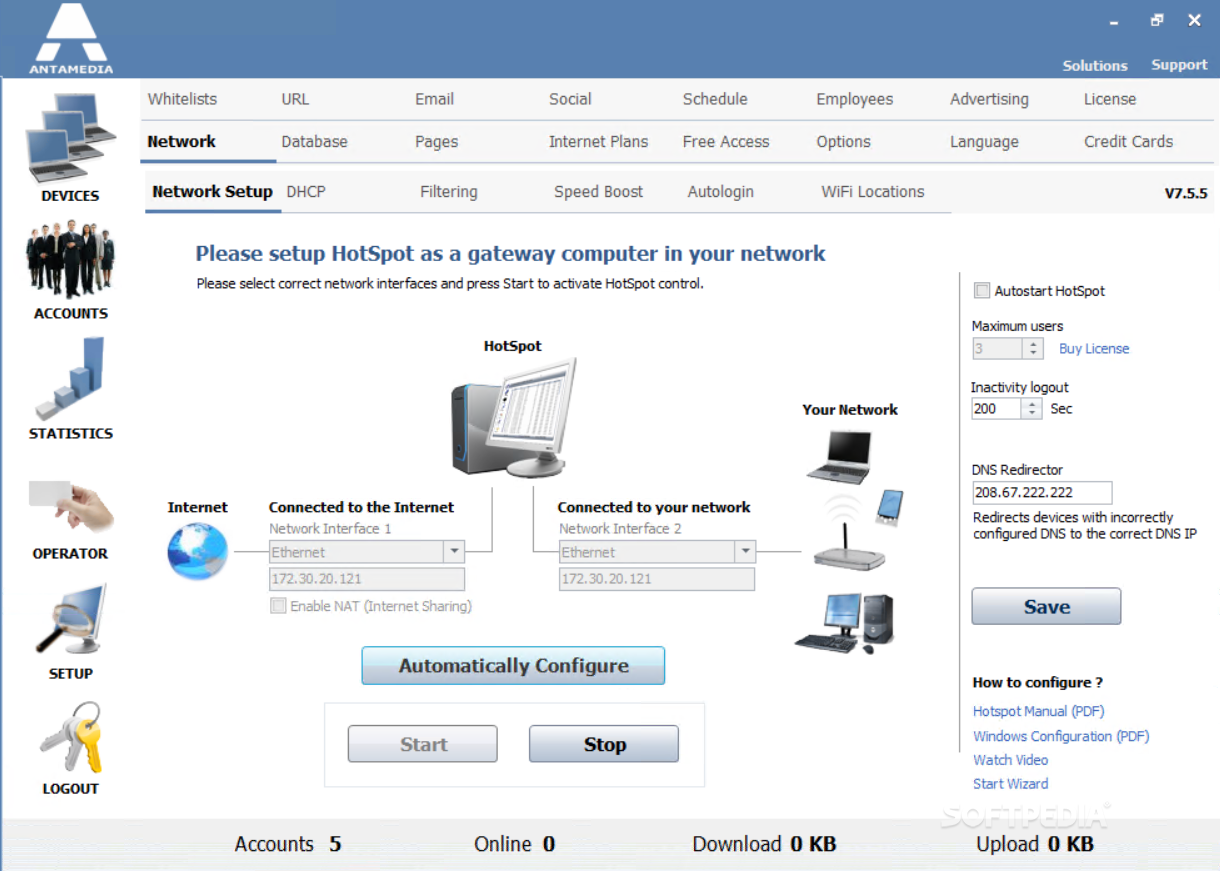Open the Credit Cards tab
This screenshot has height=871, width=1220.
pos(1128,141)
